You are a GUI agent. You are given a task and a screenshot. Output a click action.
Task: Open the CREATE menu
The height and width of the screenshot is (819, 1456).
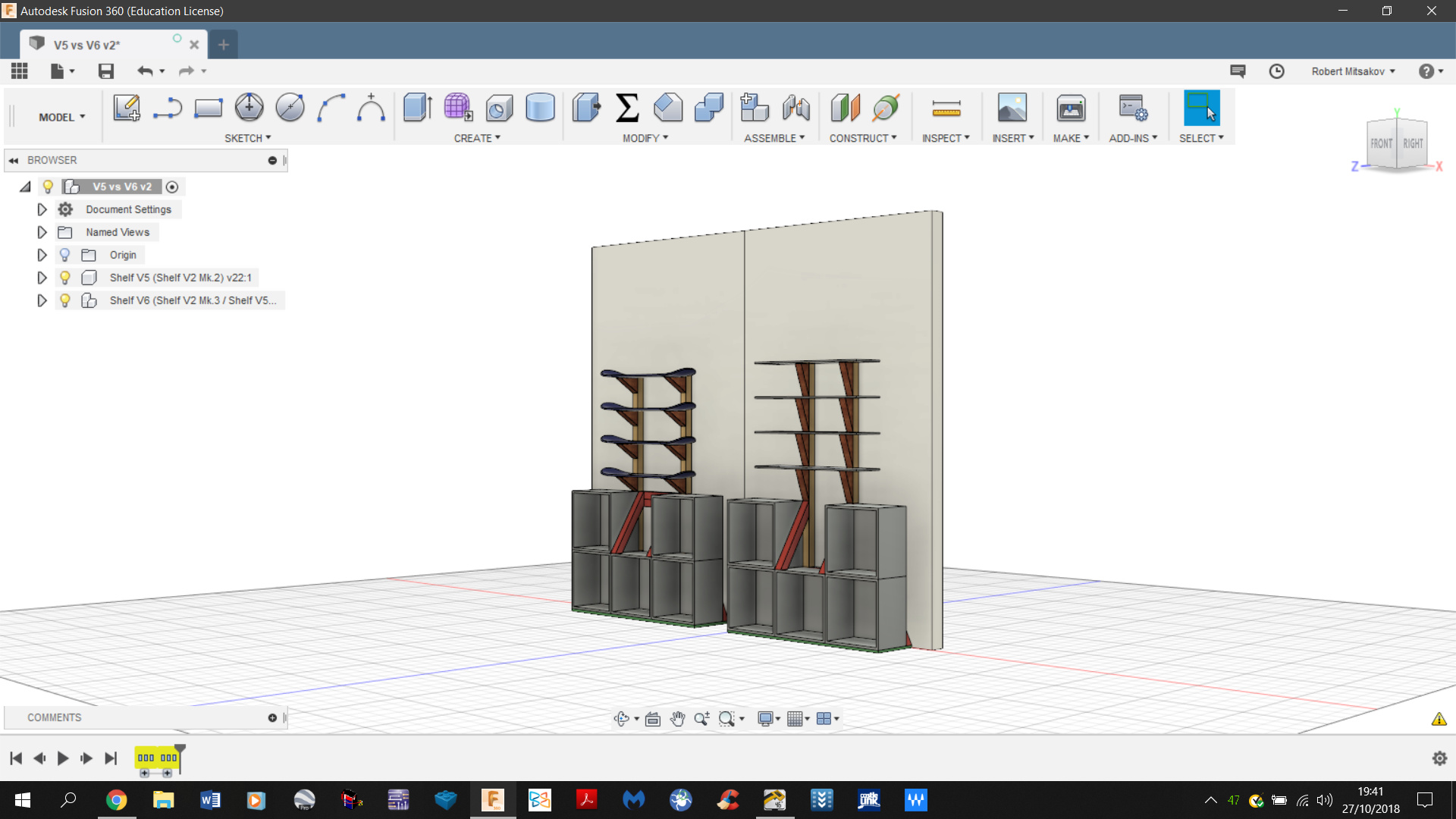point(477,138)
